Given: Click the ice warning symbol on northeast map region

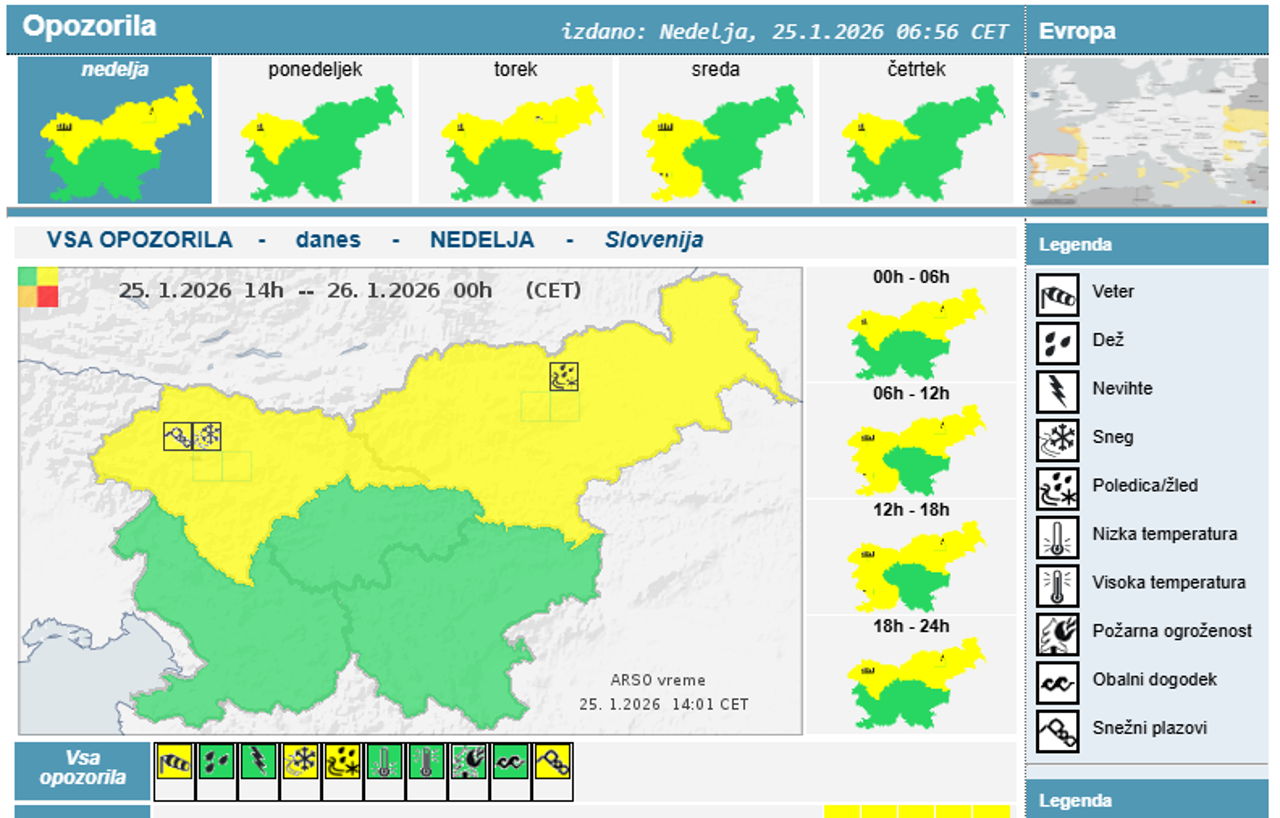Looking at the screenshot, I should 564,376.
